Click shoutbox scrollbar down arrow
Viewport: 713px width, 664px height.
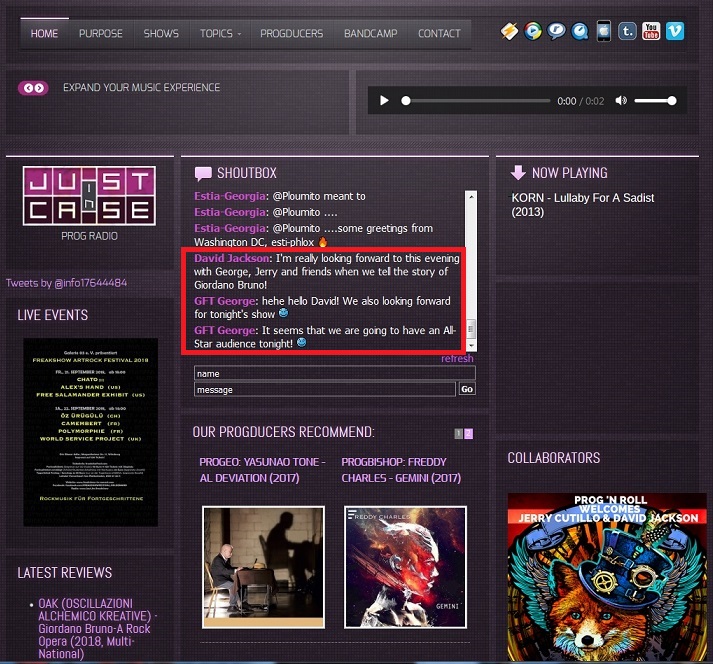pos(471,346)
